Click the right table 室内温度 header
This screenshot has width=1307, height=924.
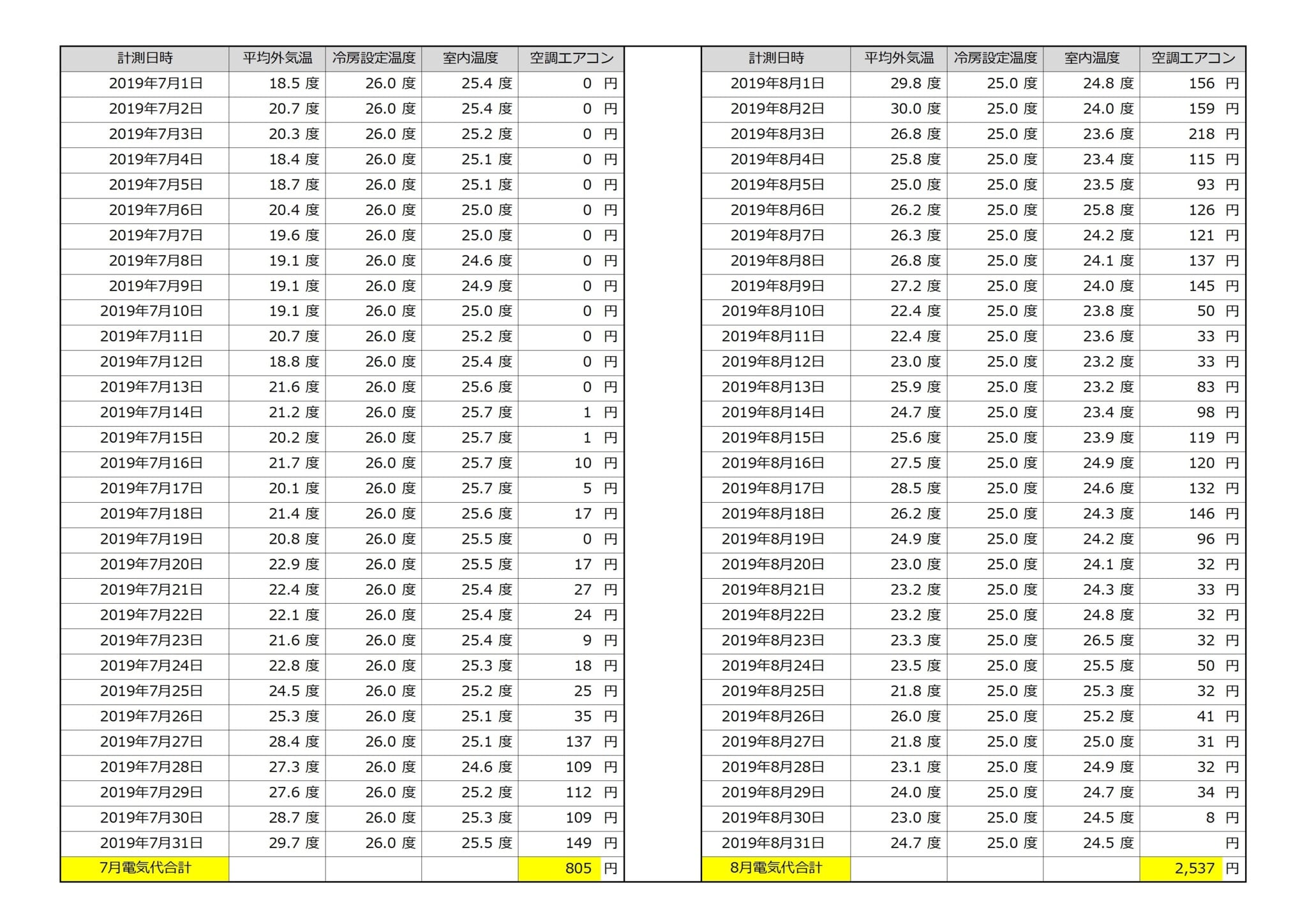click(x=1091, y=59)
